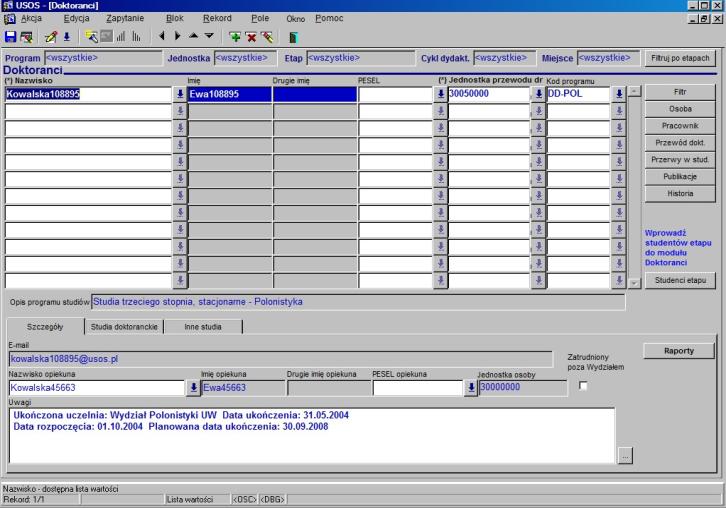Click the Filtruj po etapach button

(x=680, y=58)
